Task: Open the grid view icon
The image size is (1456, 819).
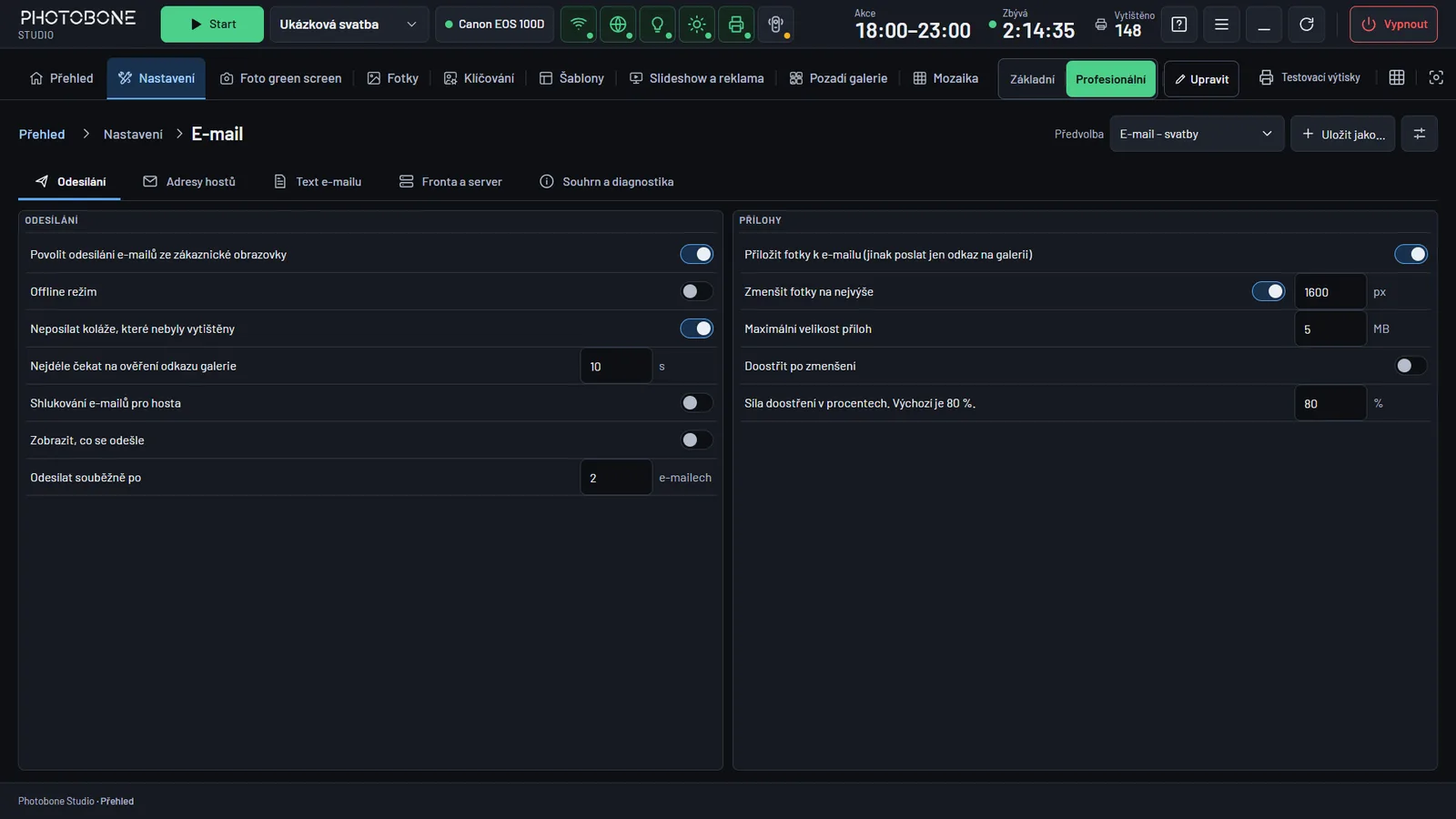Action: [x=1397, y=77]
